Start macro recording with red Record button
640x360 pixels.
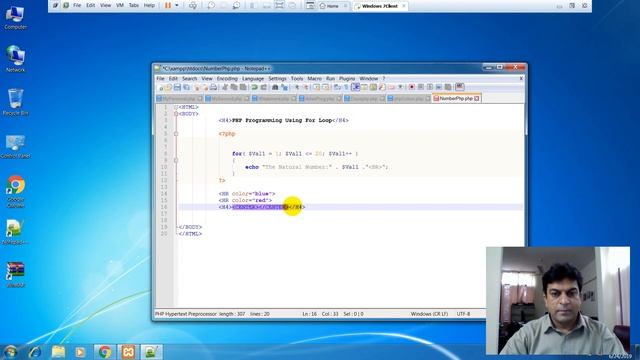411,87
